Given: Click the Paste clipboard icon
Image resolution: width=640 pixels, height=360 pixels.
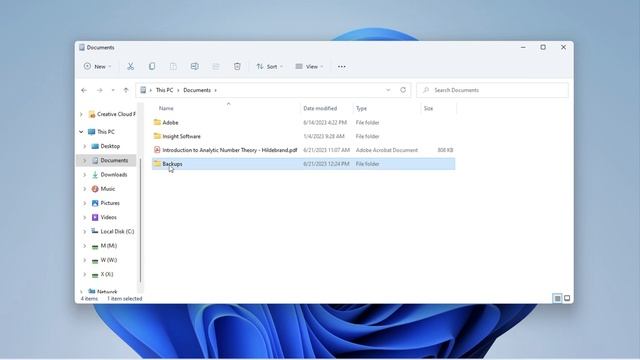Looking at the screenshot, I should [x=173, y=67].
